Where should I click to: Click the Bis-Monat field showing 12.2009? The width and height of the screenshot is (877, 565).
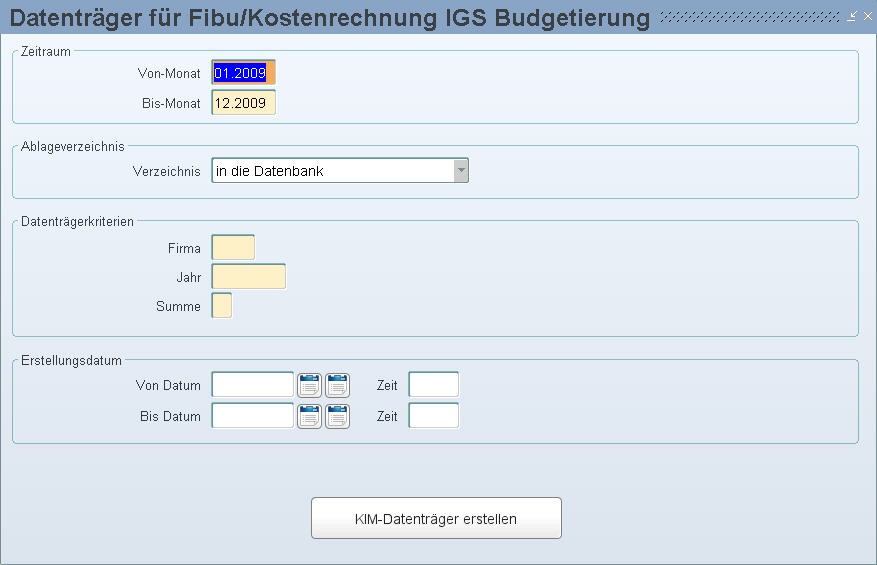pyautogui.click(x=242, y=103)
